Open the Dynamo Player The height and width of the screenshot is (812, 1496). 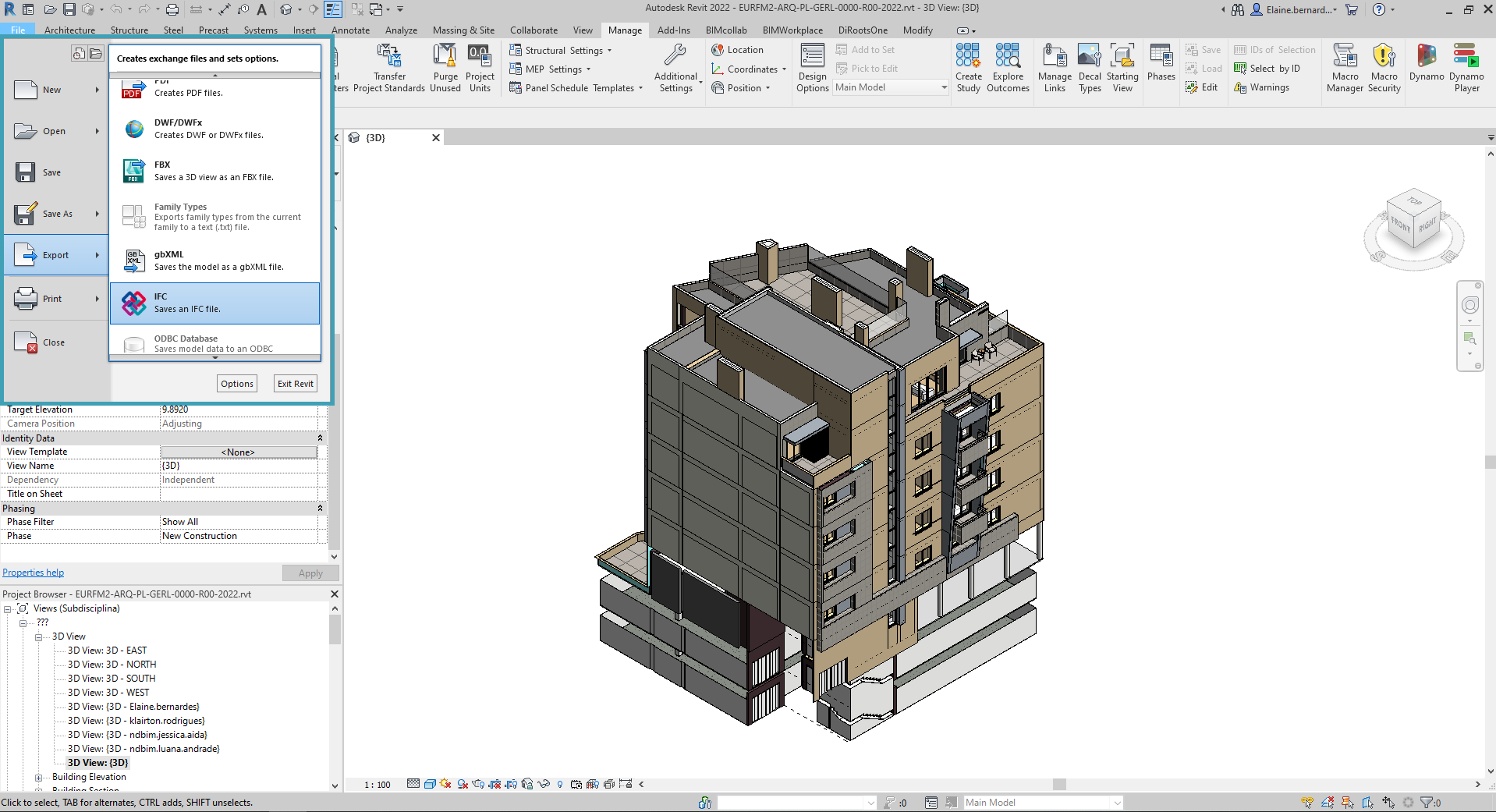click(x=1467, y=68)
